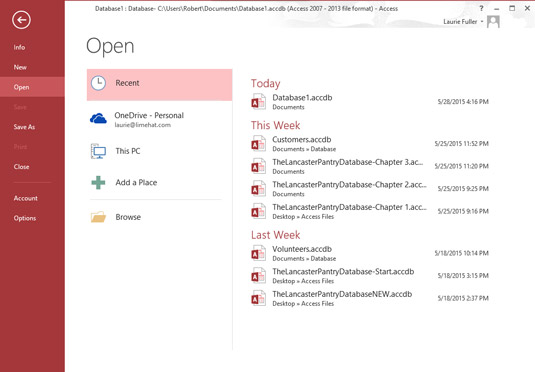The width and height of the screenshot is (535, 372).
Task: Open TheLancasterPantryDatabaseNEW.accdb file name
Action: 342,294
